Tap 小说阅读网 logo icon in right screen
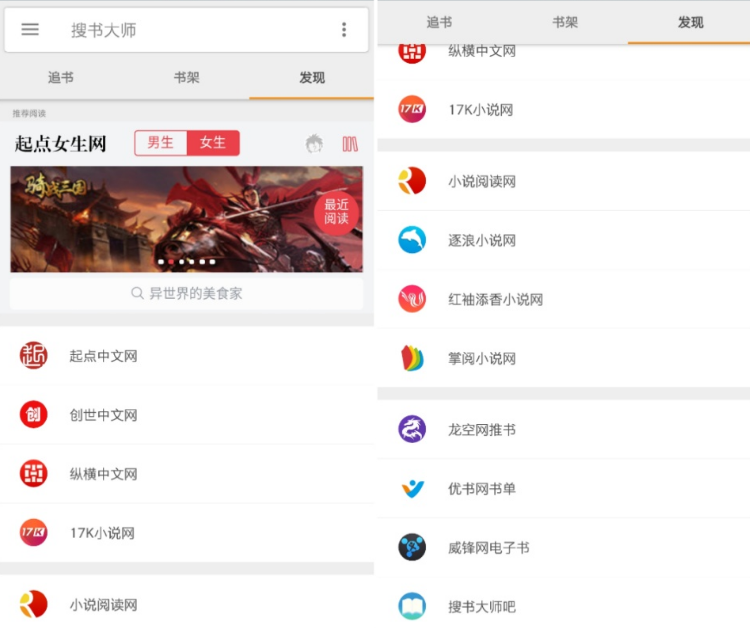This screenshot has height=628, width=750. [412, 181]
